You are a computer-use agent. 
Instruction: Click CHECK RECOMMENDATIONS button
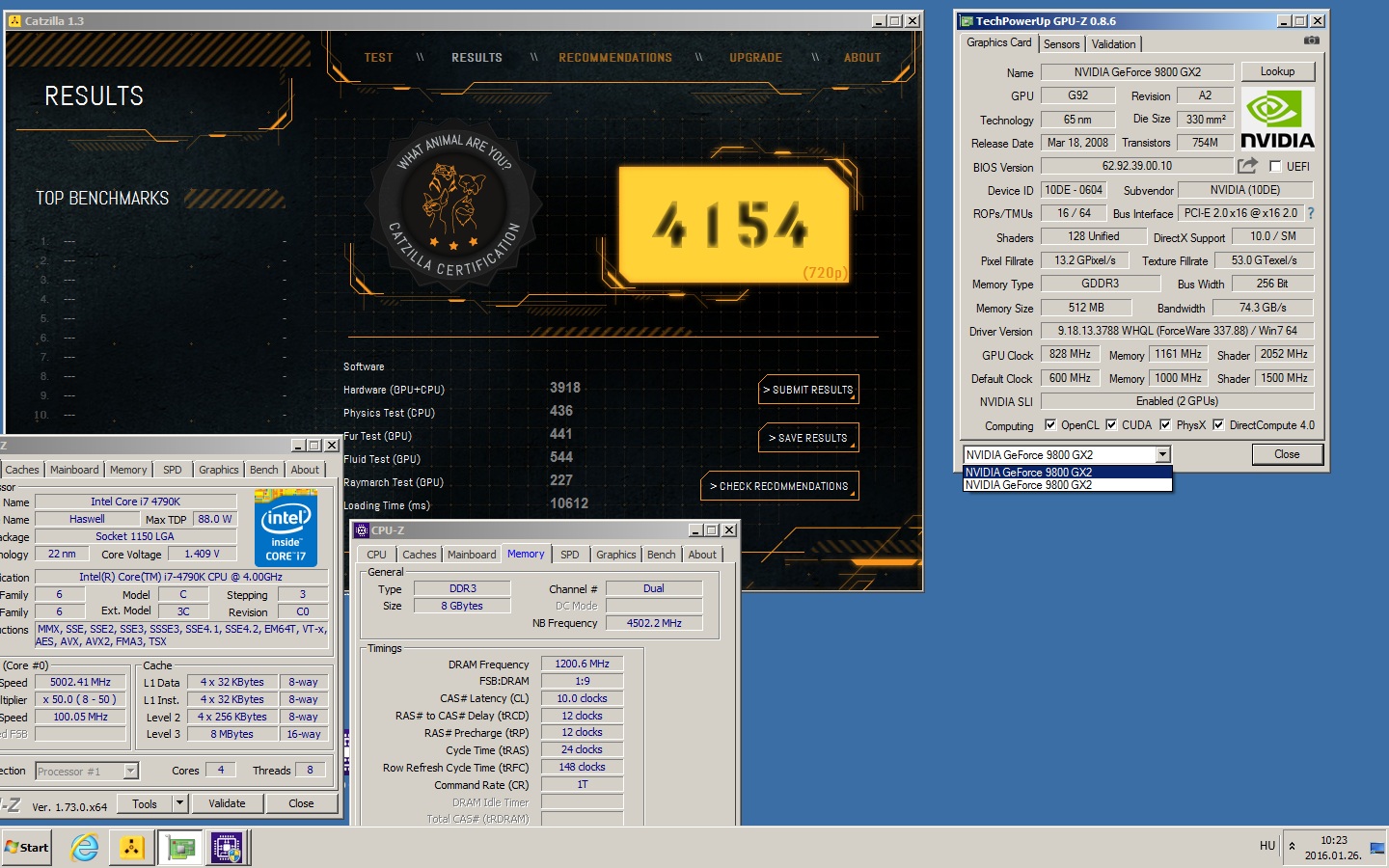coord(779,486)
